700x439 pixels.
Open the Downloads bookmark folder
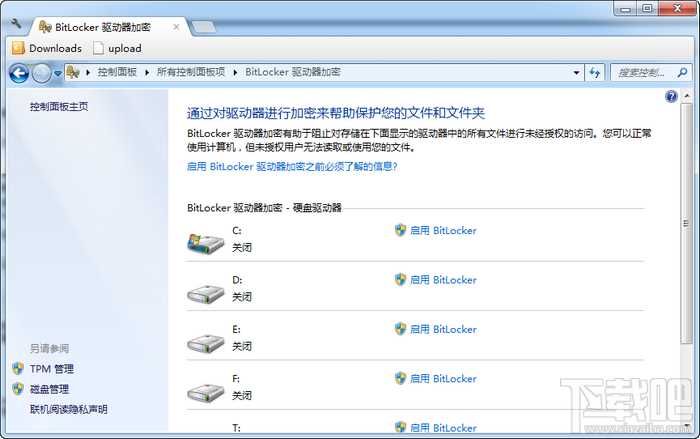tap(47, 48)
